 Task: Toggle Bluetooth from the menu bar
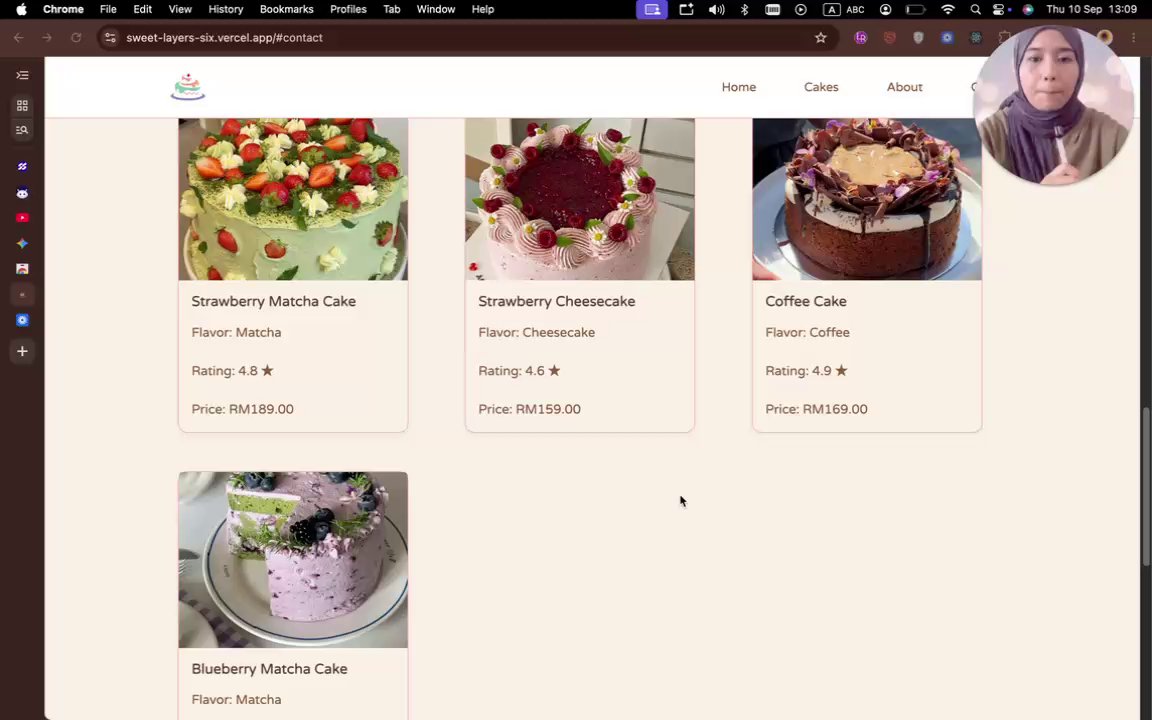pyautogui.click(x=744, y=10)
